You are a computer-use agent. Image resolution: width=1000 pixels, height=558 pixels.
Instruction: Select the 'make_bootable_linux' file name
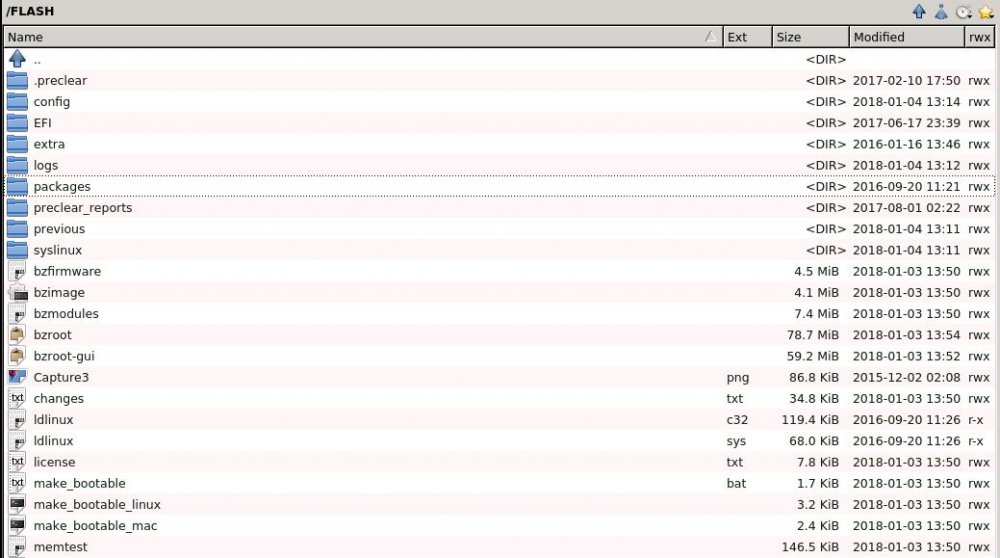click(97, 504)
